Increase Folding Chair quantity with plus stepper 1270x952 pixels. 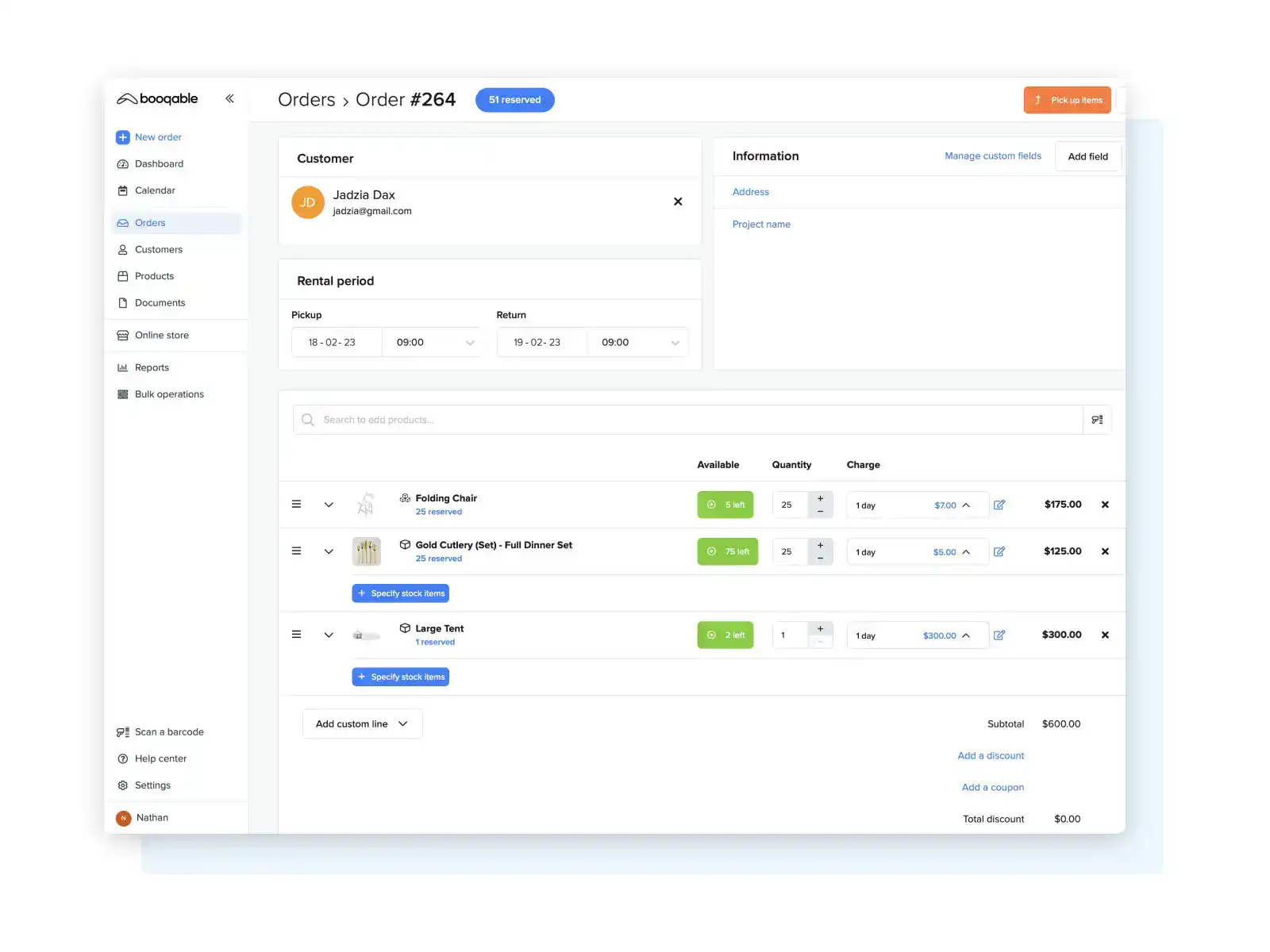pyautogui.click(x=820, y=498)
